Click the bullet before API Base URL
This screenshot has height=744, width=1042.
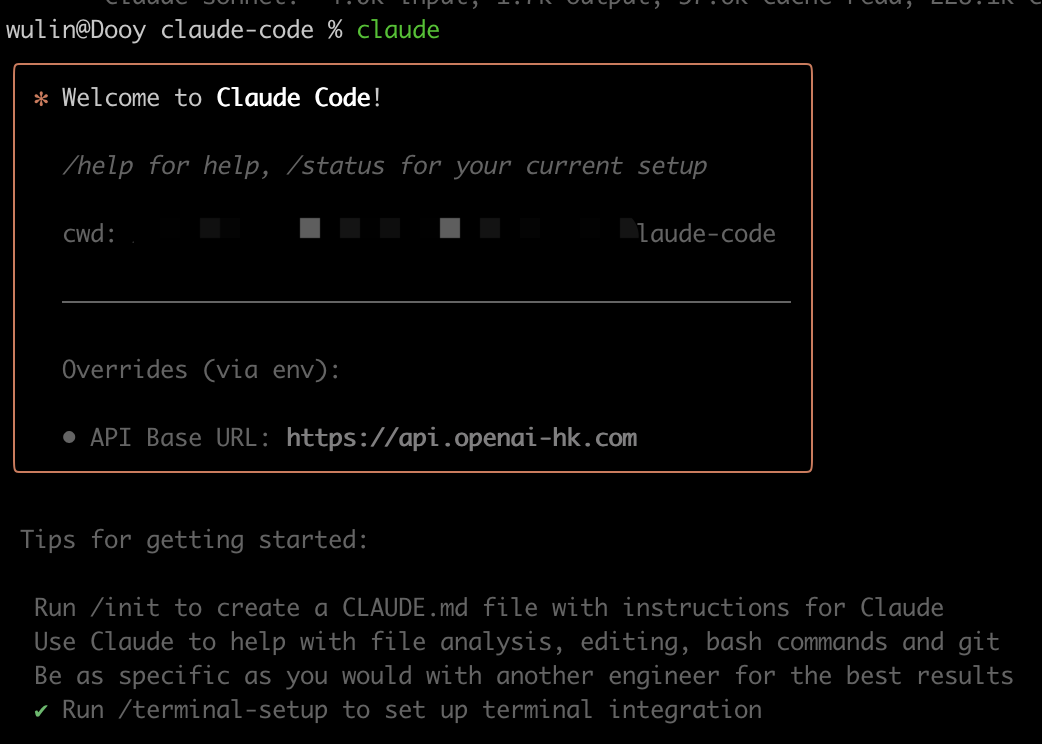69,438
